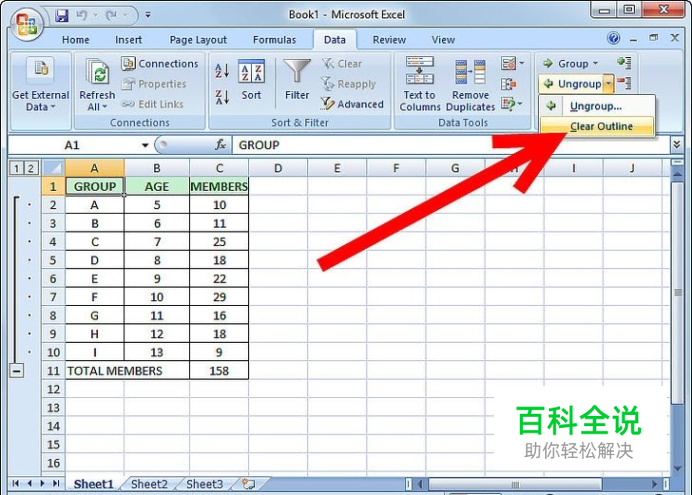
Task: Save the workbook via Quick Access Toolbar
Action: tap(62, 15)
